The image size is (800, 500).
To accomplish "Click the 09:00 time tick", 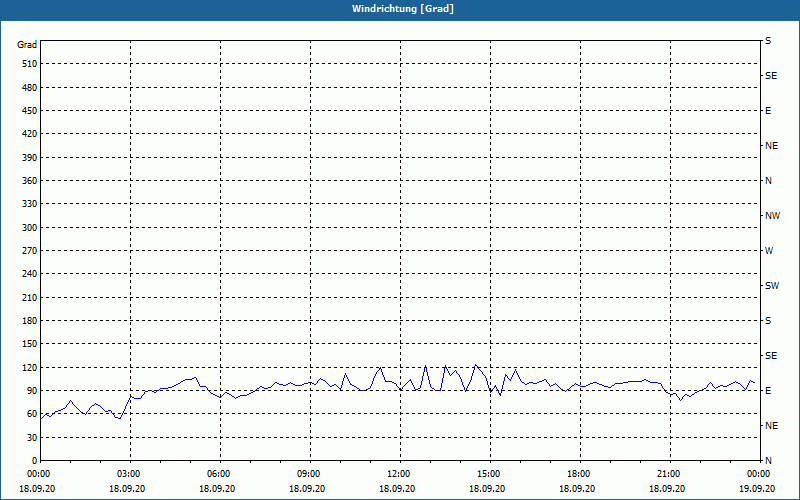I will (310, 473).
